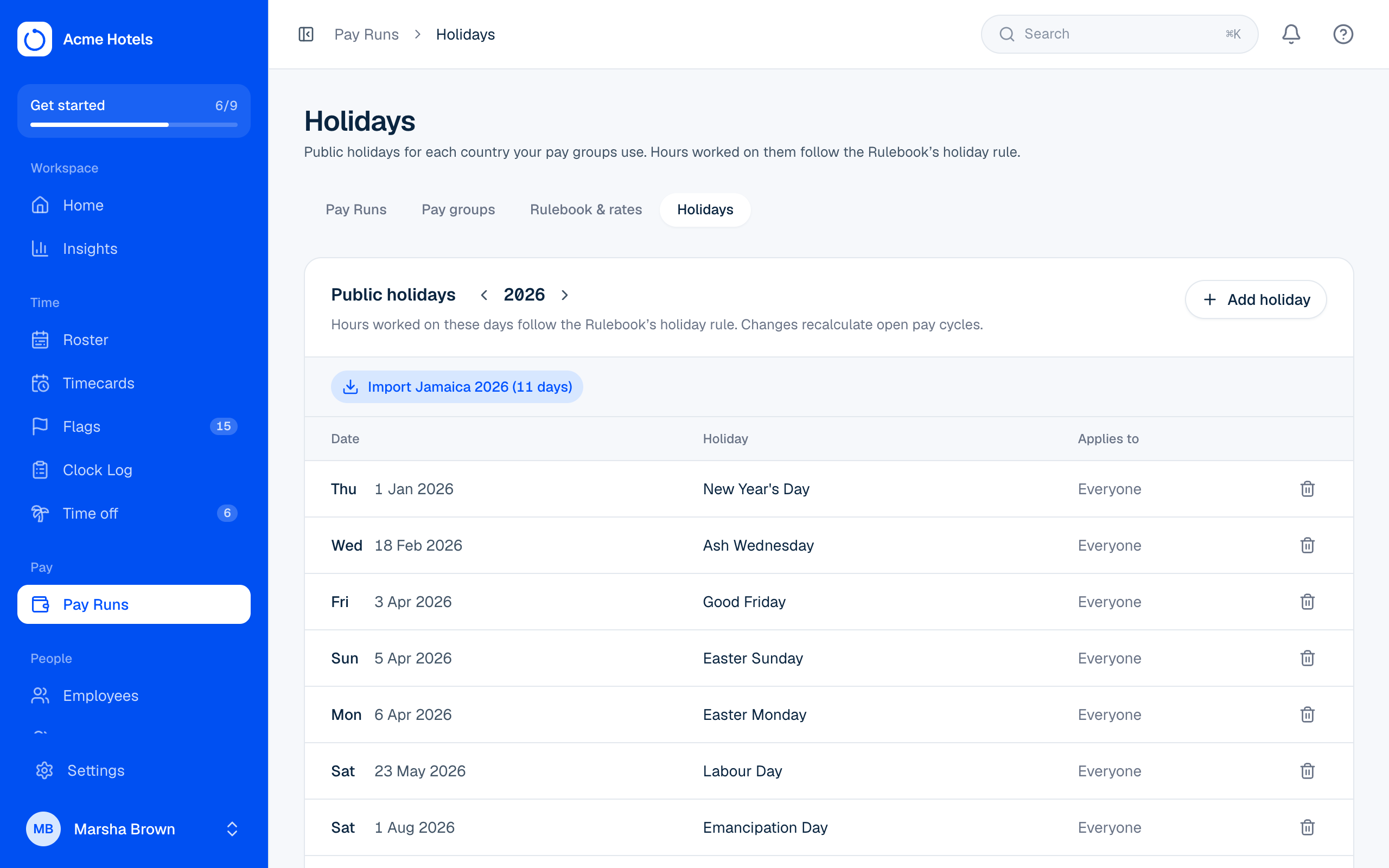Import Jamaica 2026 holidays
Image resolution: width=1389 pixels, height=868 pixels.
click(457, 387)
